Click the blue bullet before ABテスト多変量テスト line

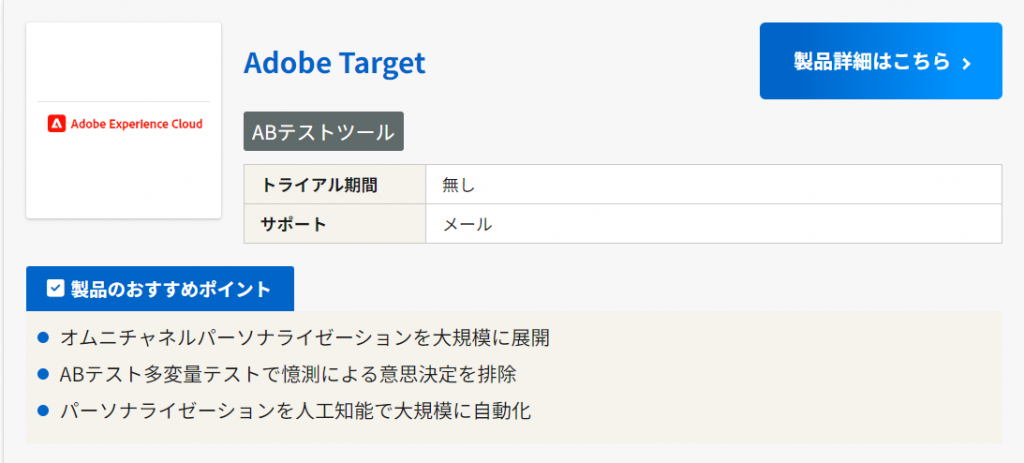coord(43,374)
